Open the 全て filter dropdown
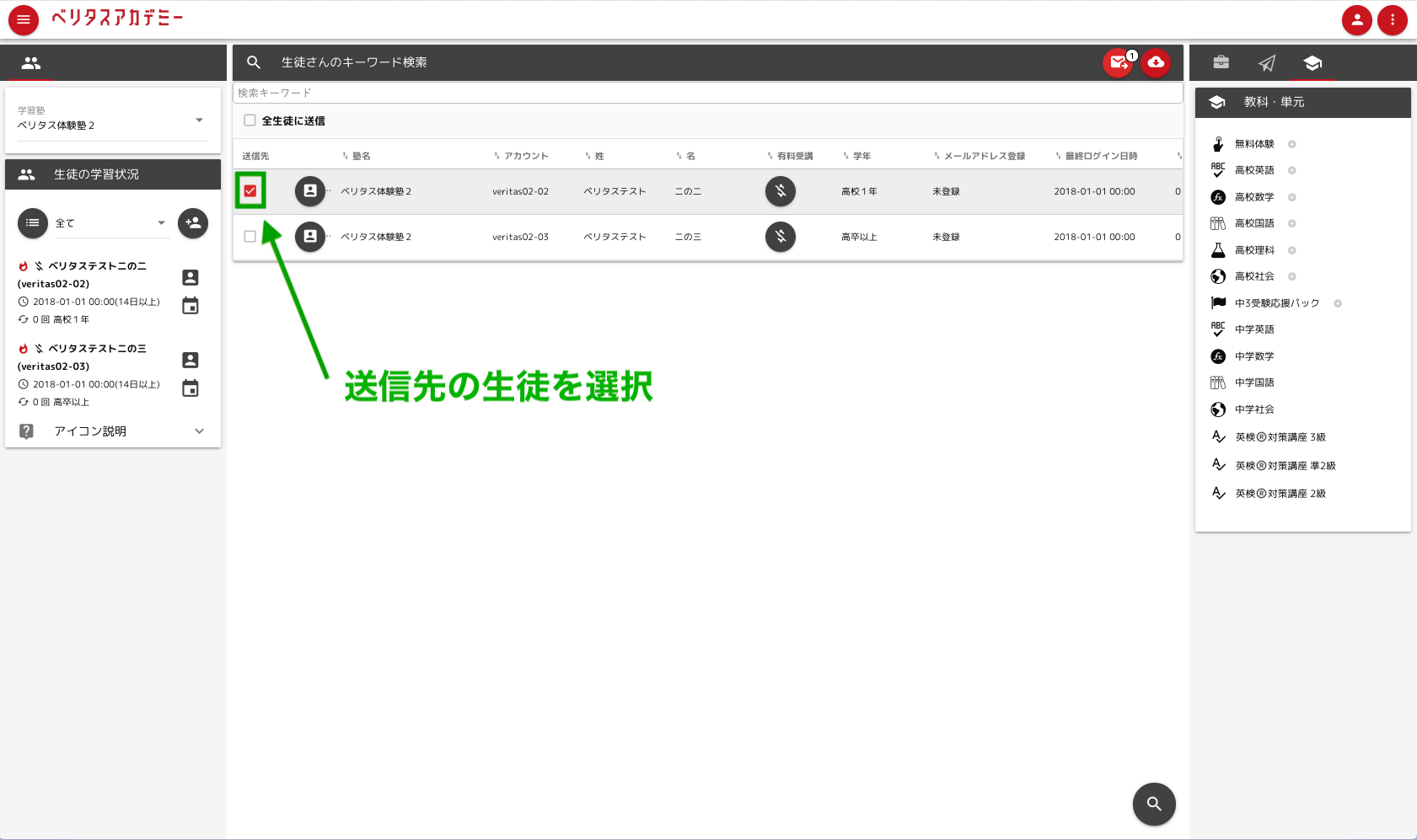 pyautogui.click(x=110, y=223)
